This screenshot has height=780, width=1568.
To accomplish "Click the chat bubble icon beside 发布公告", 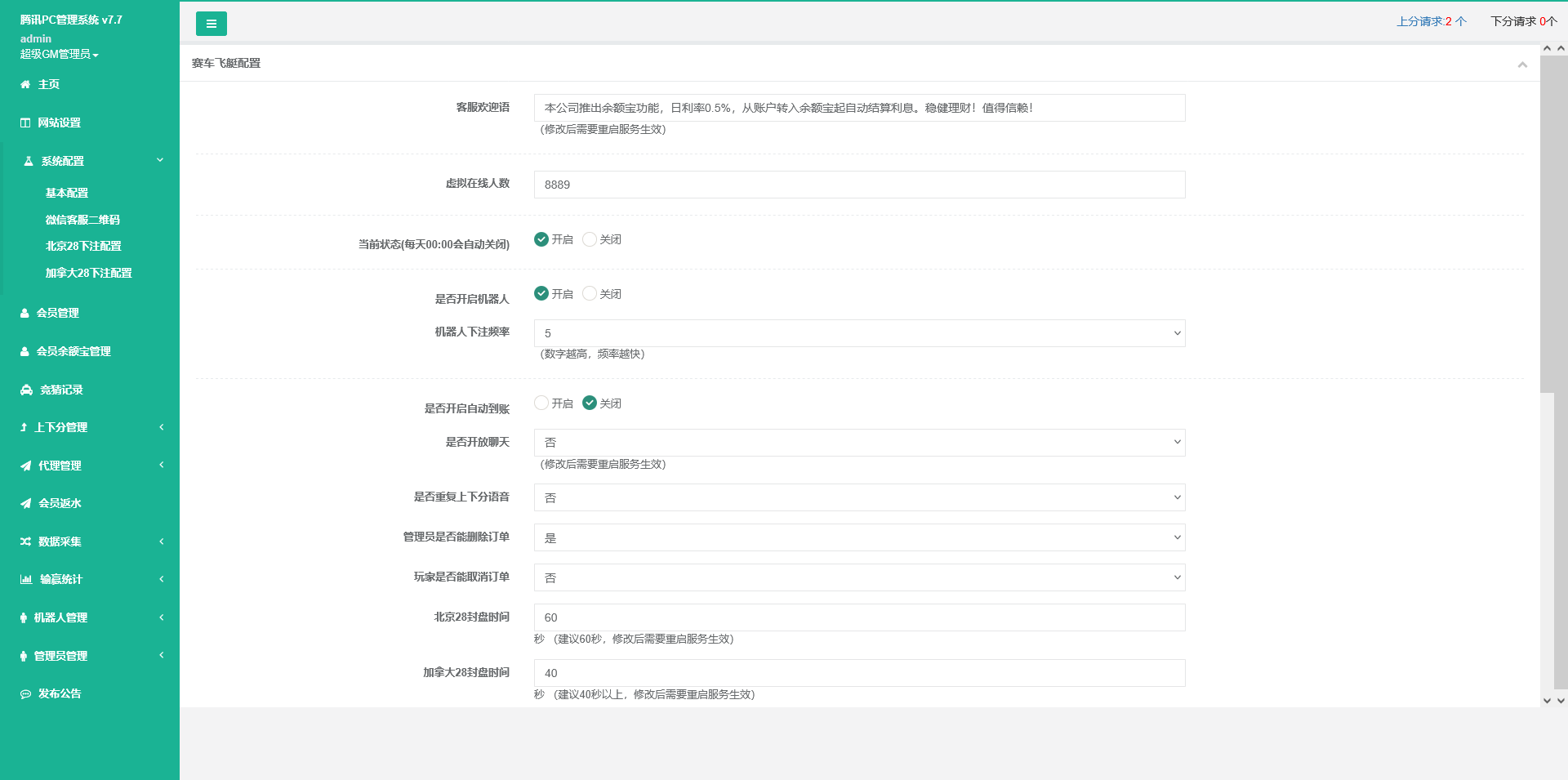I will [25, 693].
